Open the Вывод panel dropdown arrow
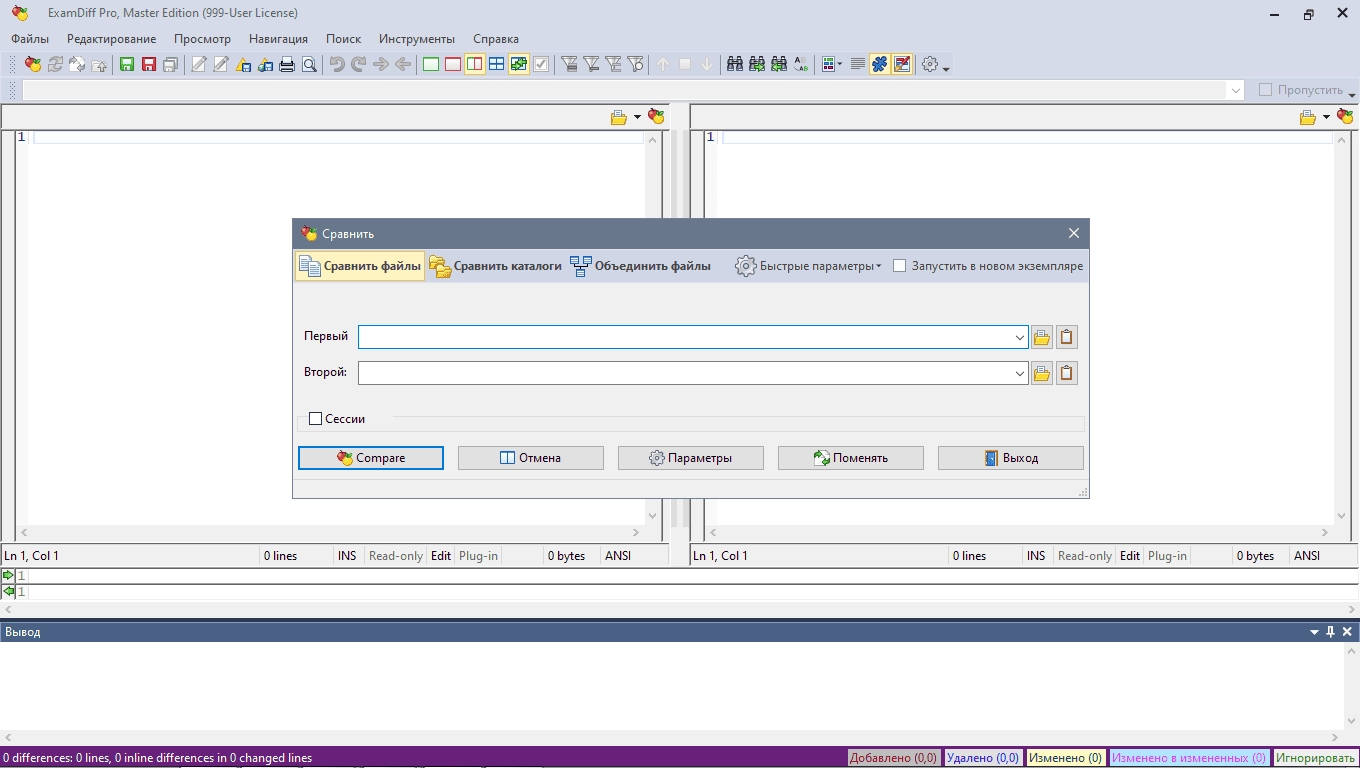1360x768 pixels. [x=1314, y=632]
